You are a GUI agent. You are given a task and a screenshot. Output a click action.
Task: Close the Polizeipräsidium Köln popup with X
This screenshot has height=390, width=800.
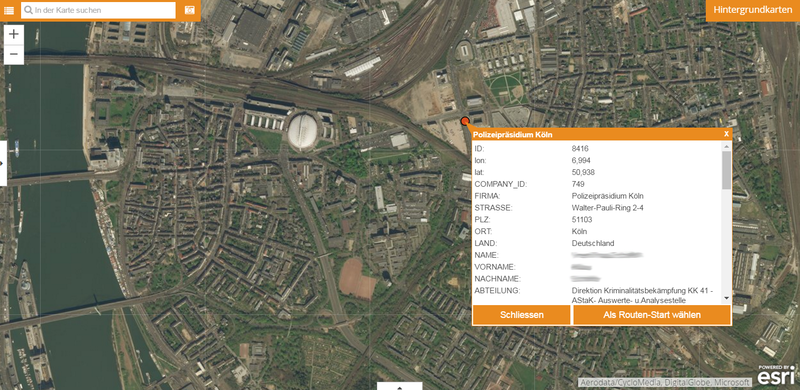point(726,134)
